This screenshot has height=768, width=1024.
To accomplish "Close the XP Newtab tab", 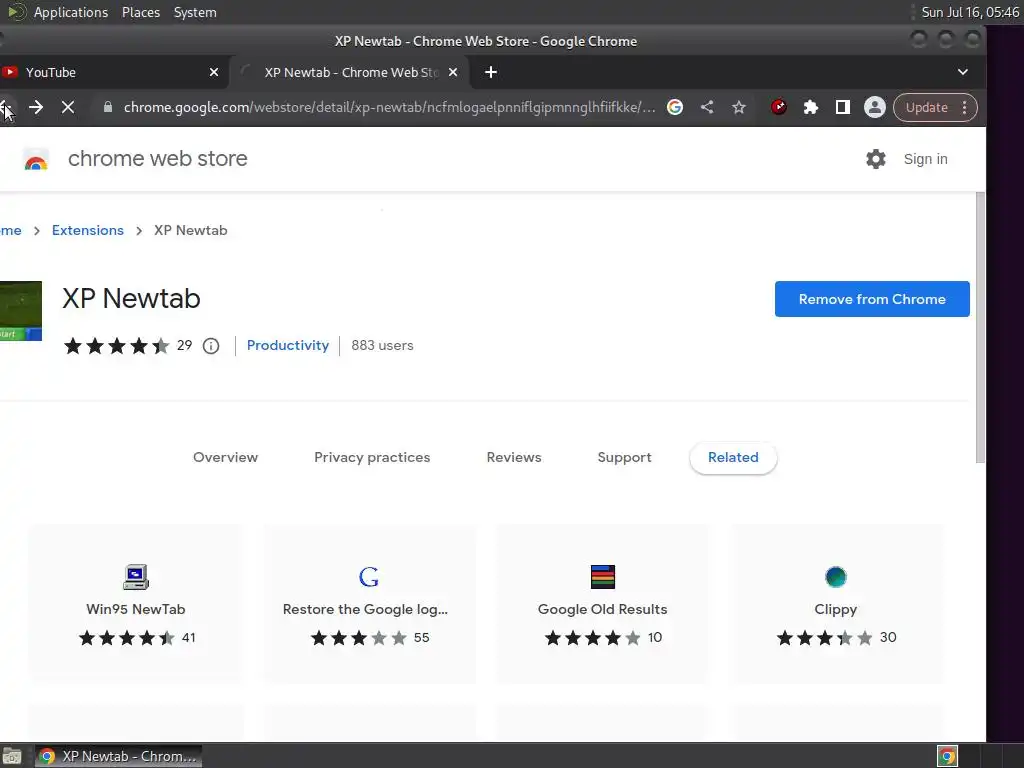I will point(453,72).
